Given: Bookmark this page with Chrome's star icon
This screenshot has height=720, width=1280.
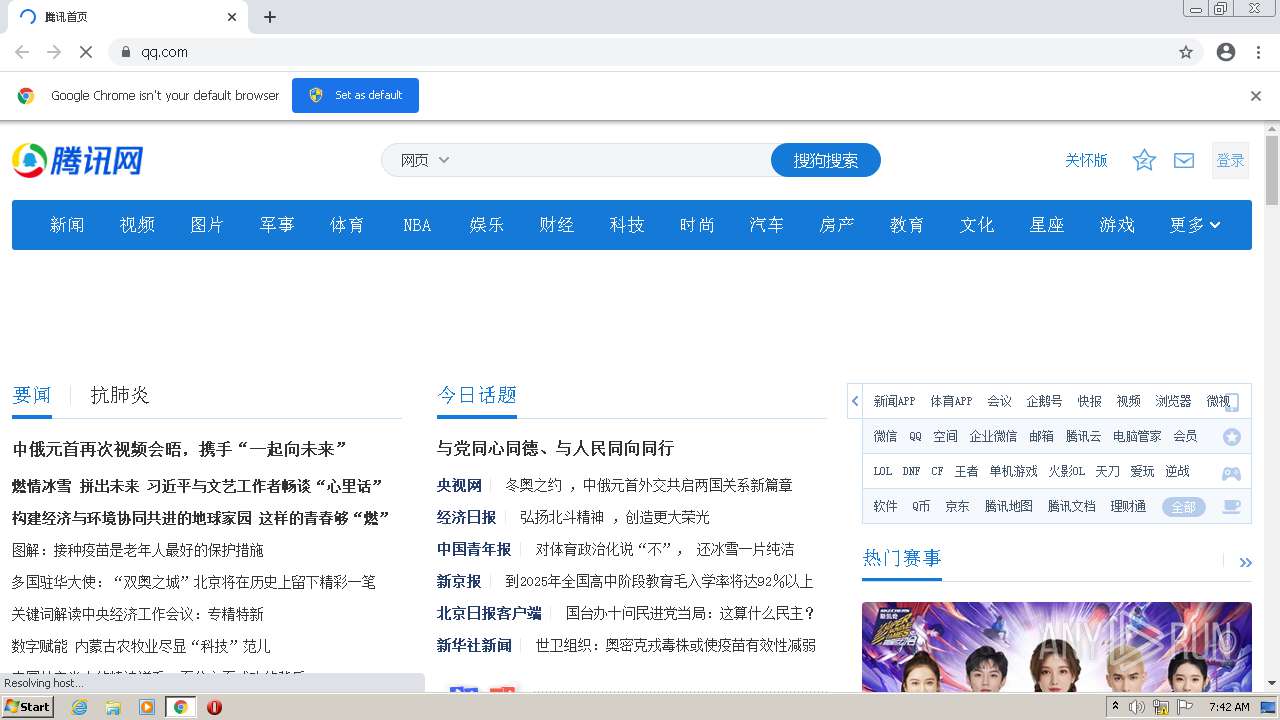Looking at the screenshot, I should click(1186, 52).
